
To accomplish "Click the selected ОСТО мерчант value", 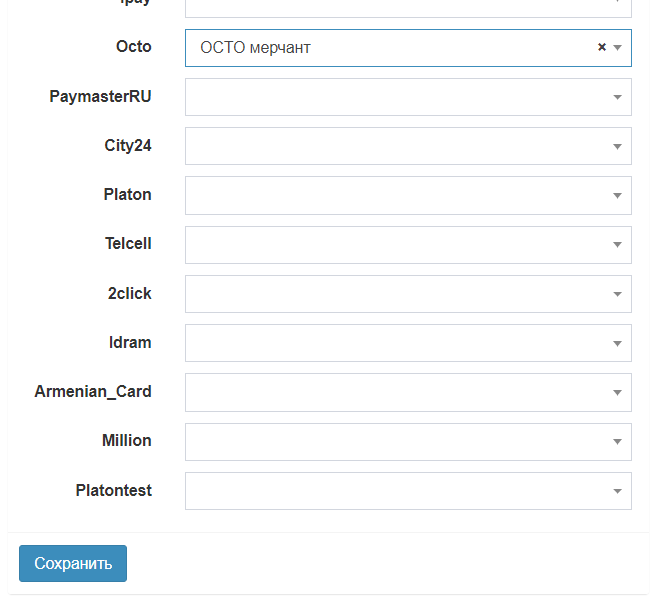I will [256, 47].
